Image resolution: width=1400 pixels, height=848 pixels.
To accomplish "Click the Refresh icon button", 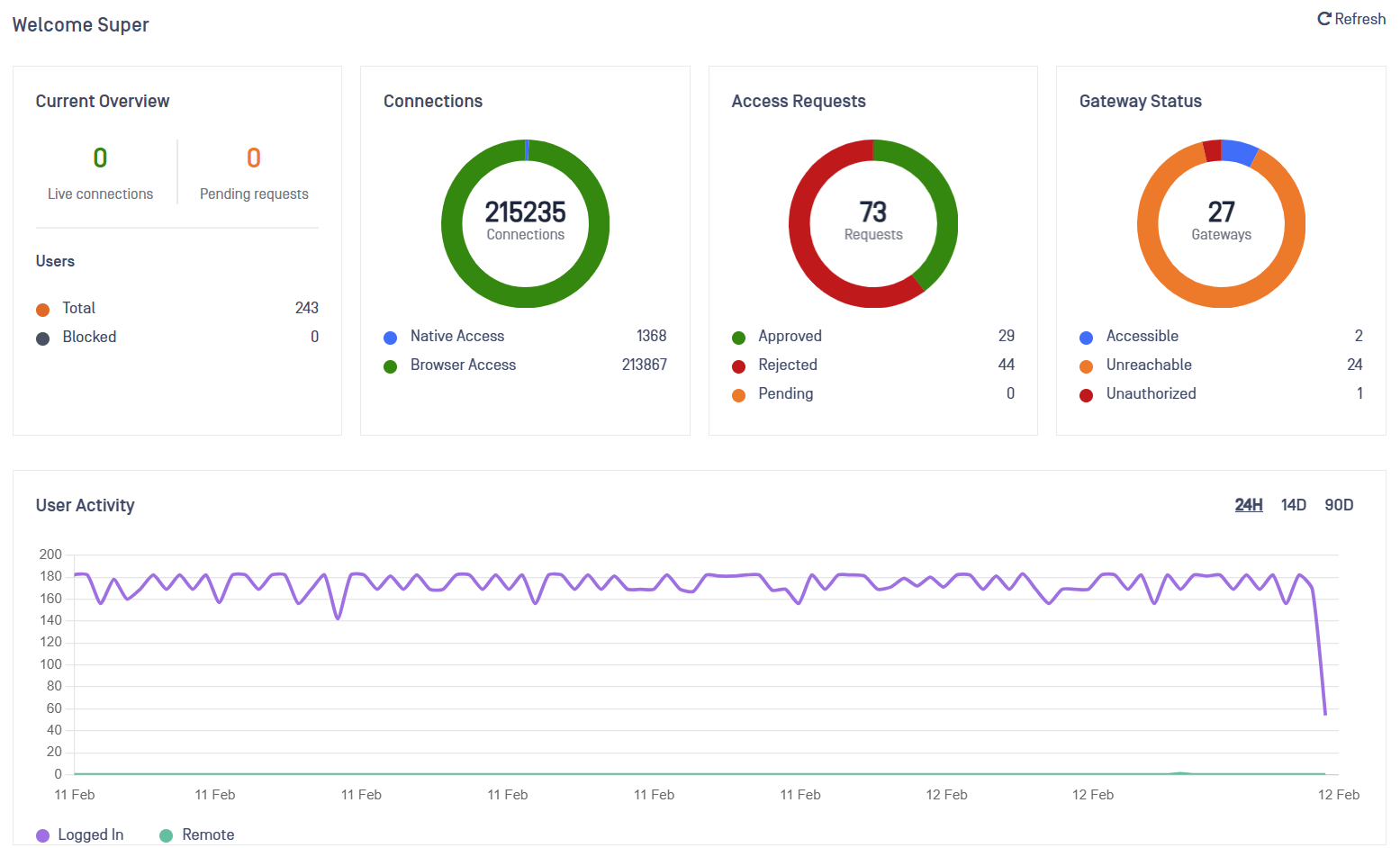I will point(1324,19).
